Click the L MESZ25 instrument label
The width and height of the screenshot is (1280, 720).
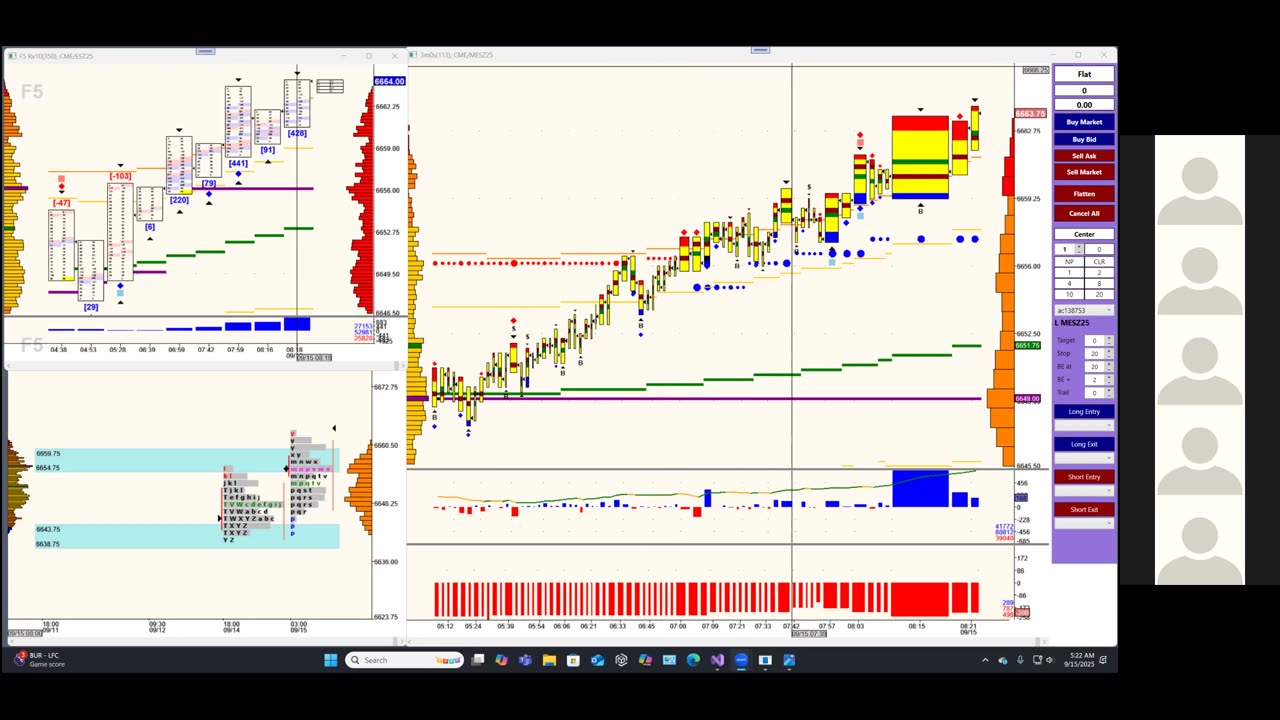1073,323
